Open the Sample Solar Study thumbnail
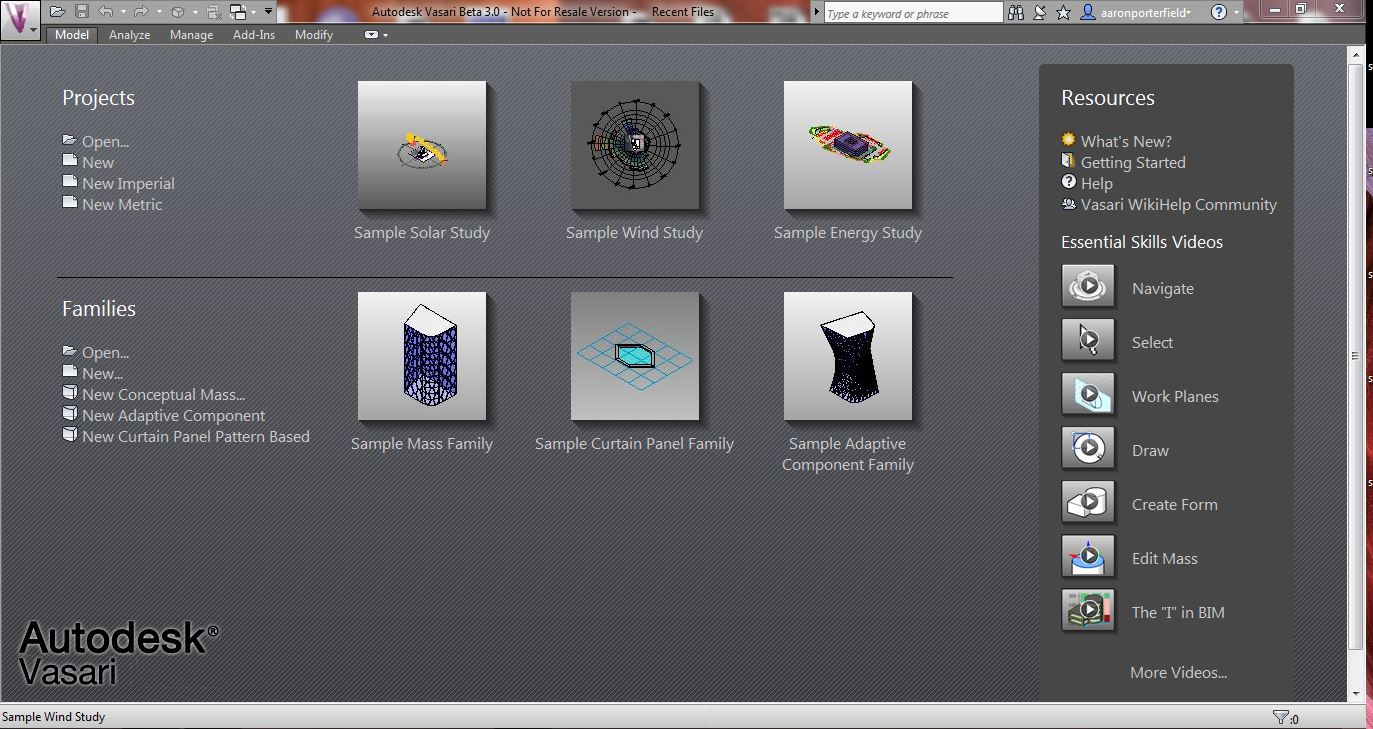Screen dimensions: 1373x729 [x=422, y=145]
